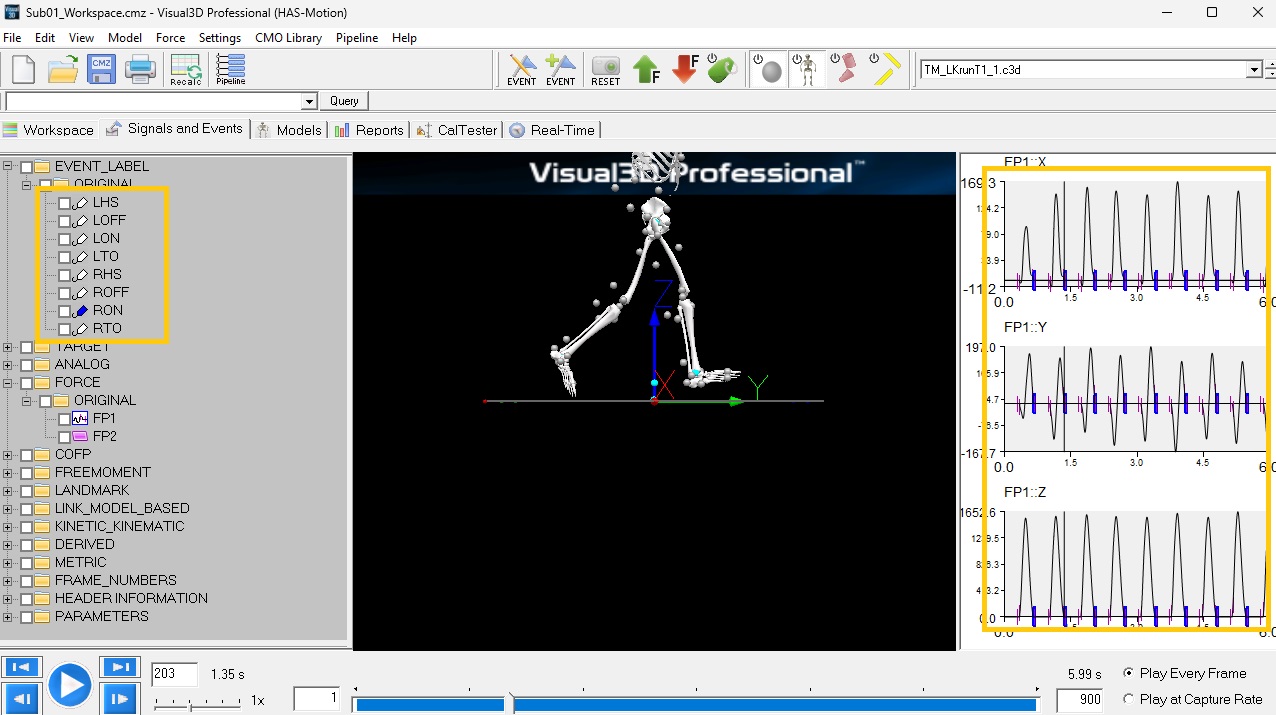1276x715 pixels.
Task: Switch to the Real-Time tab
Action: click(552, 130)
